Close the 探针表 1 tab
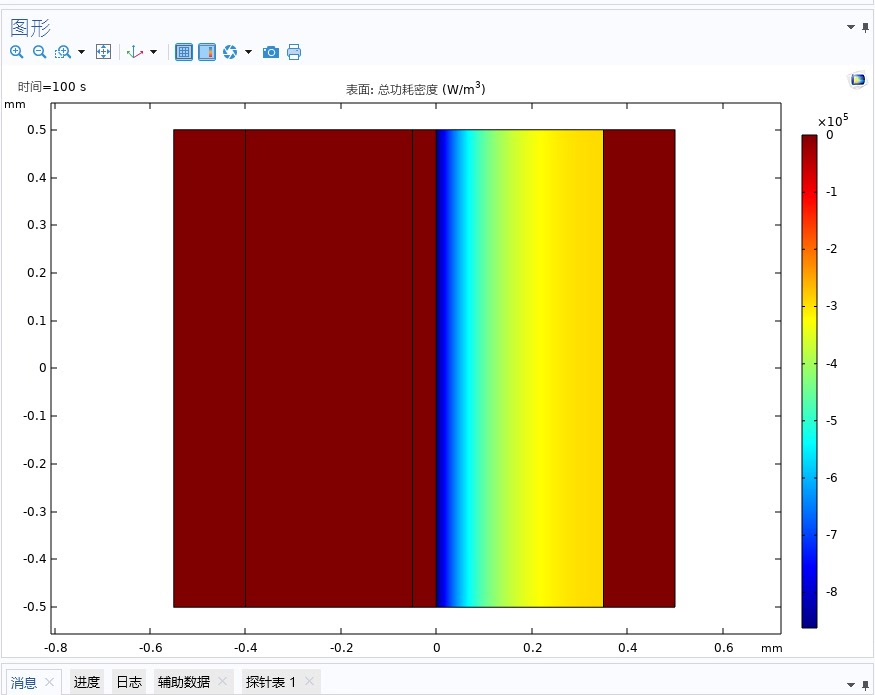Screen dimensions: 875x695 coord(310,682)
